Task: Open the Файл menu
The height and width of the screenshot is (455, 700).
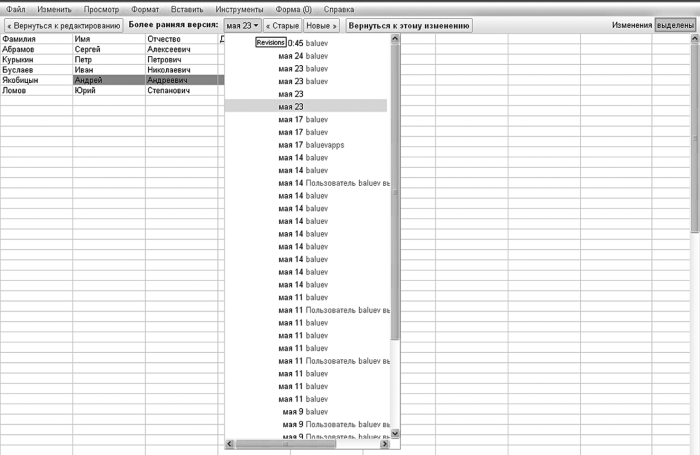Action: [15, 9]
